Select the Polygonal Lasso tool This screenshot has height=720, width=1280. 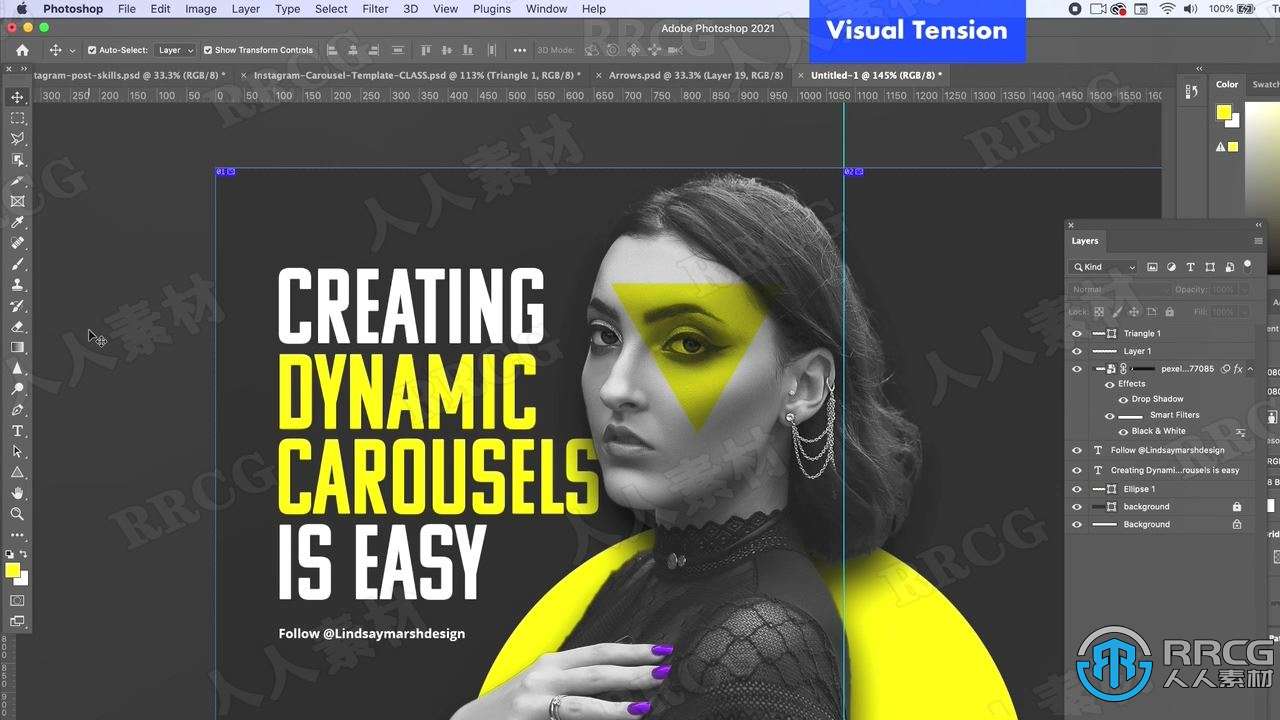[x=17, y=139]
